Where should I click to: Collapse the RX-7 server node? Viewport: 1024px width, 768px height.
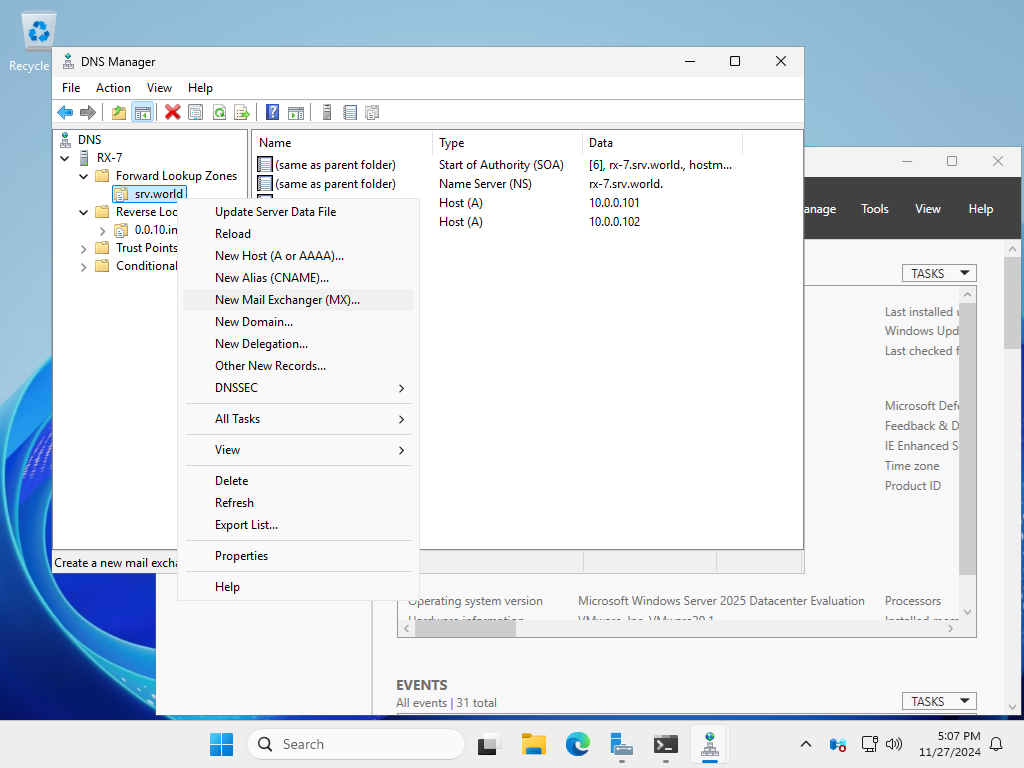(65, 158)
